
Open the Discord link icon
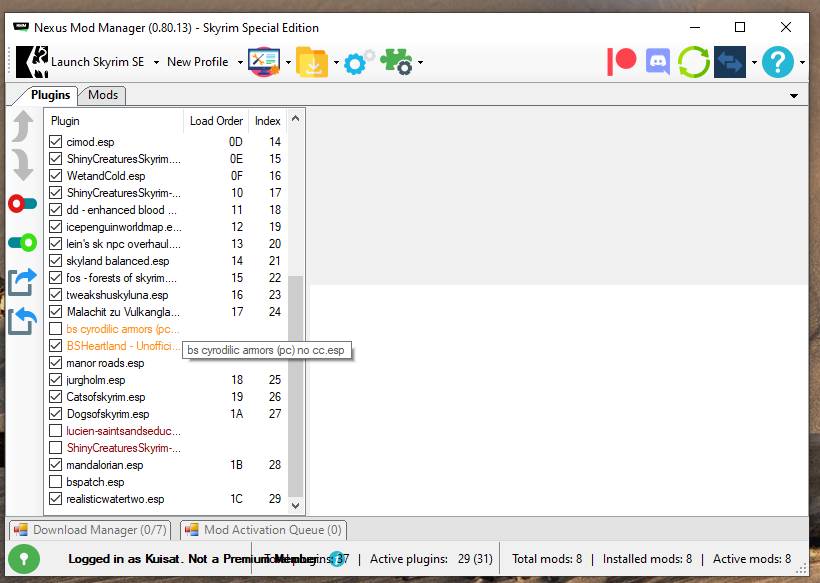click(657, 62)
